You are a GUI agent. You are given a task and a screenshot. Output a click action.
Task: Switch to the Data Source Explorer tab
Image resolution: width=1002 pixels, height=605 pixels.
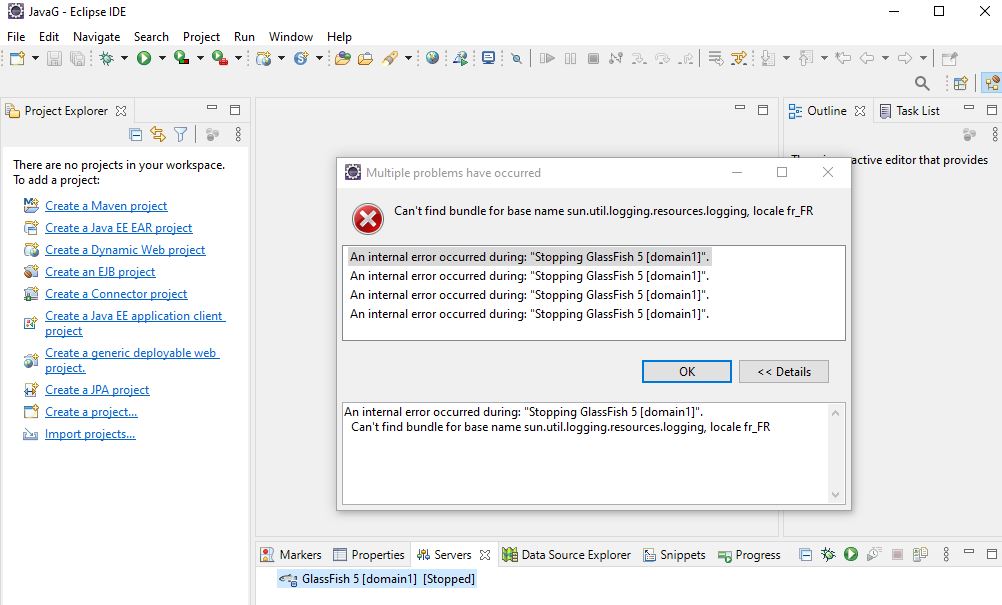point(567,554)
